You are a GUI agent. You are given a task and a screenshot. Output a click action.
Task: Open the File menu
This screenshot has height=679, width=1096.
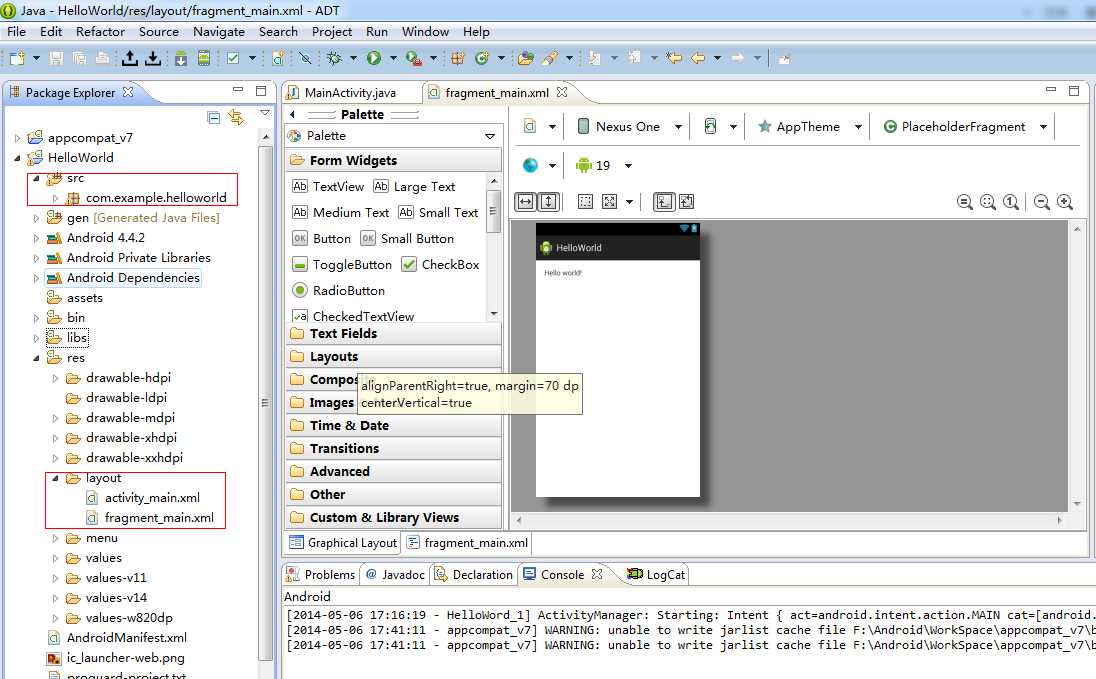pyautogui.click(x=16, y=31)
